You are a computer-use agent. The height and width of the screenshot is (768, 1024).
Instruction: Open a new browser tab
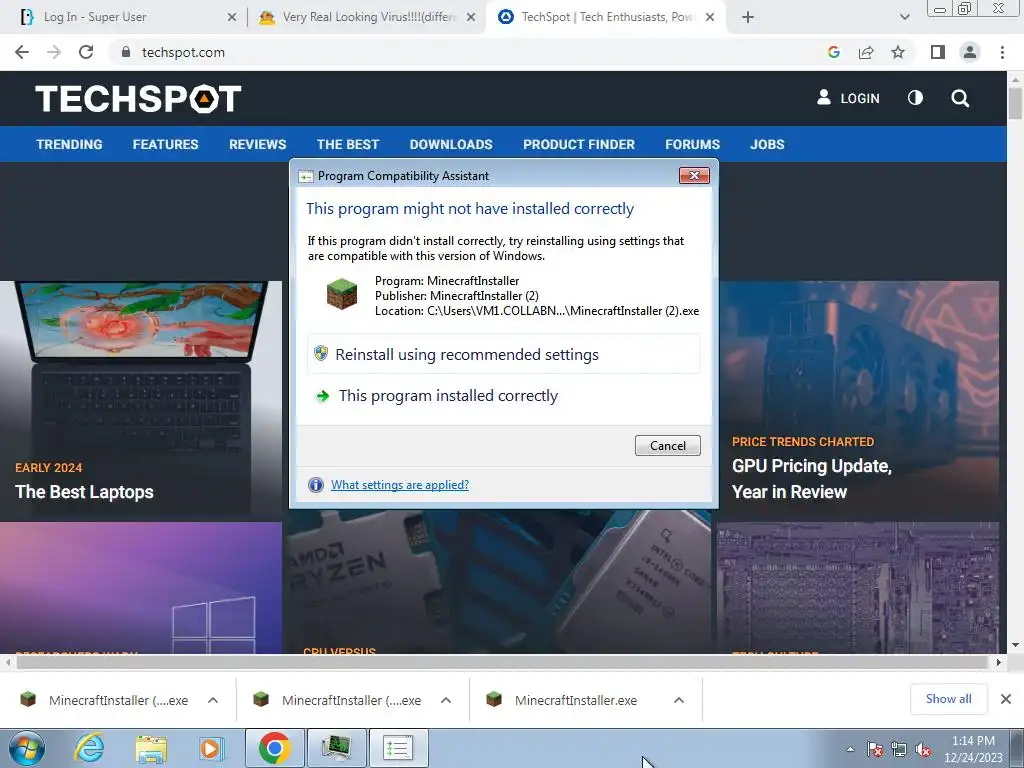click(x=748, y=17)
